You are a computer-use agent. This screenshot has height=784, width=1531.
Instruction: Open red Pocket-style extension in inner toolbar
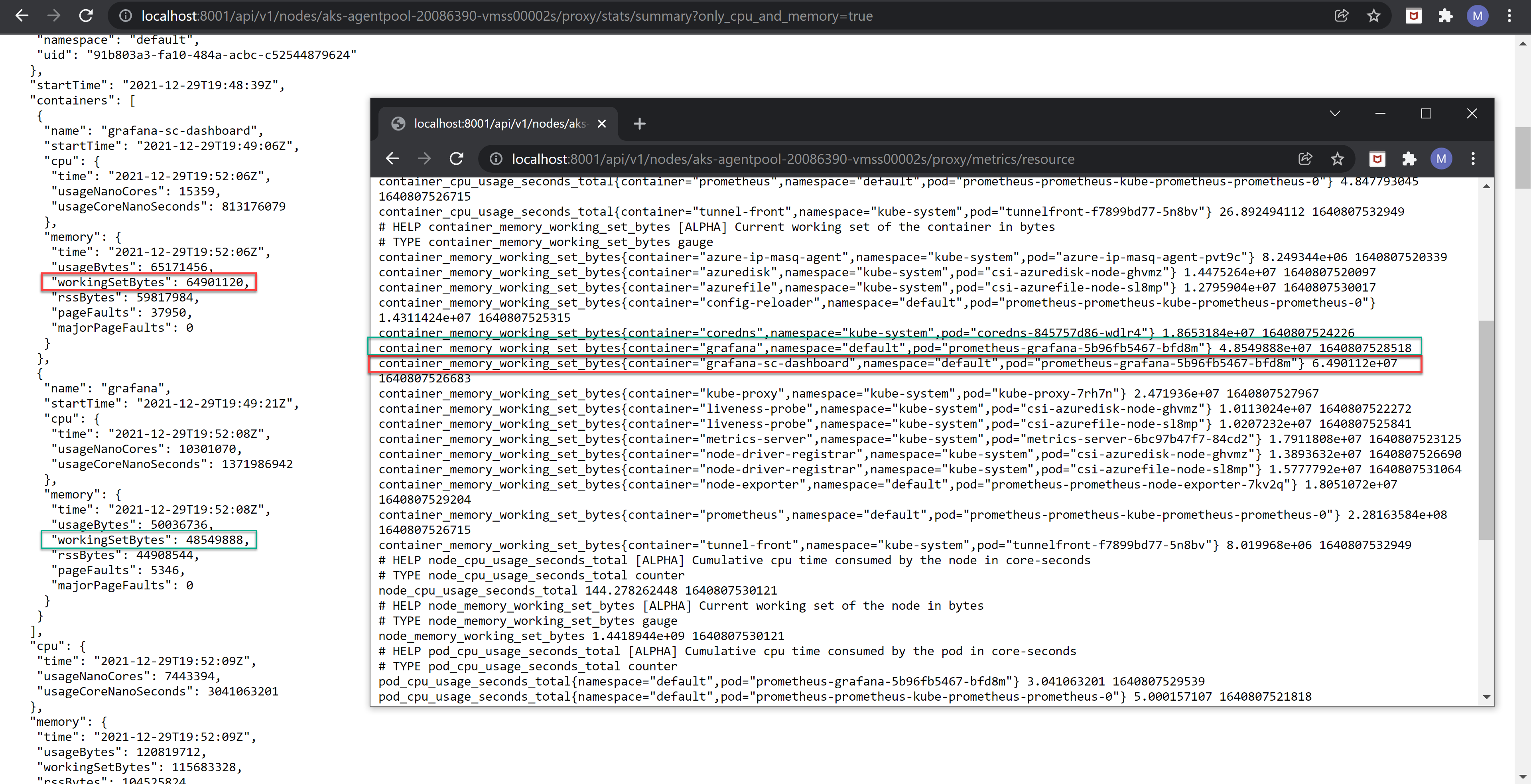[1377, 159]
